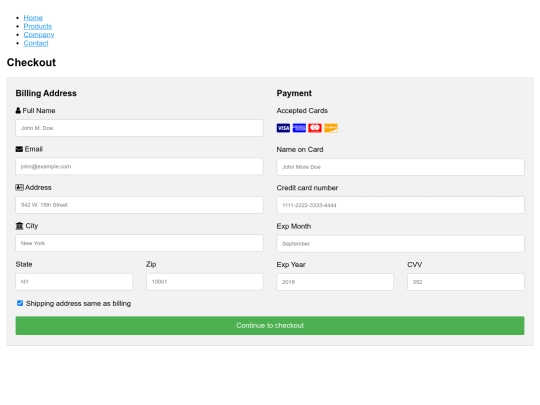Click the Exp Month label

pyautogui.click(x=294, y=226)
